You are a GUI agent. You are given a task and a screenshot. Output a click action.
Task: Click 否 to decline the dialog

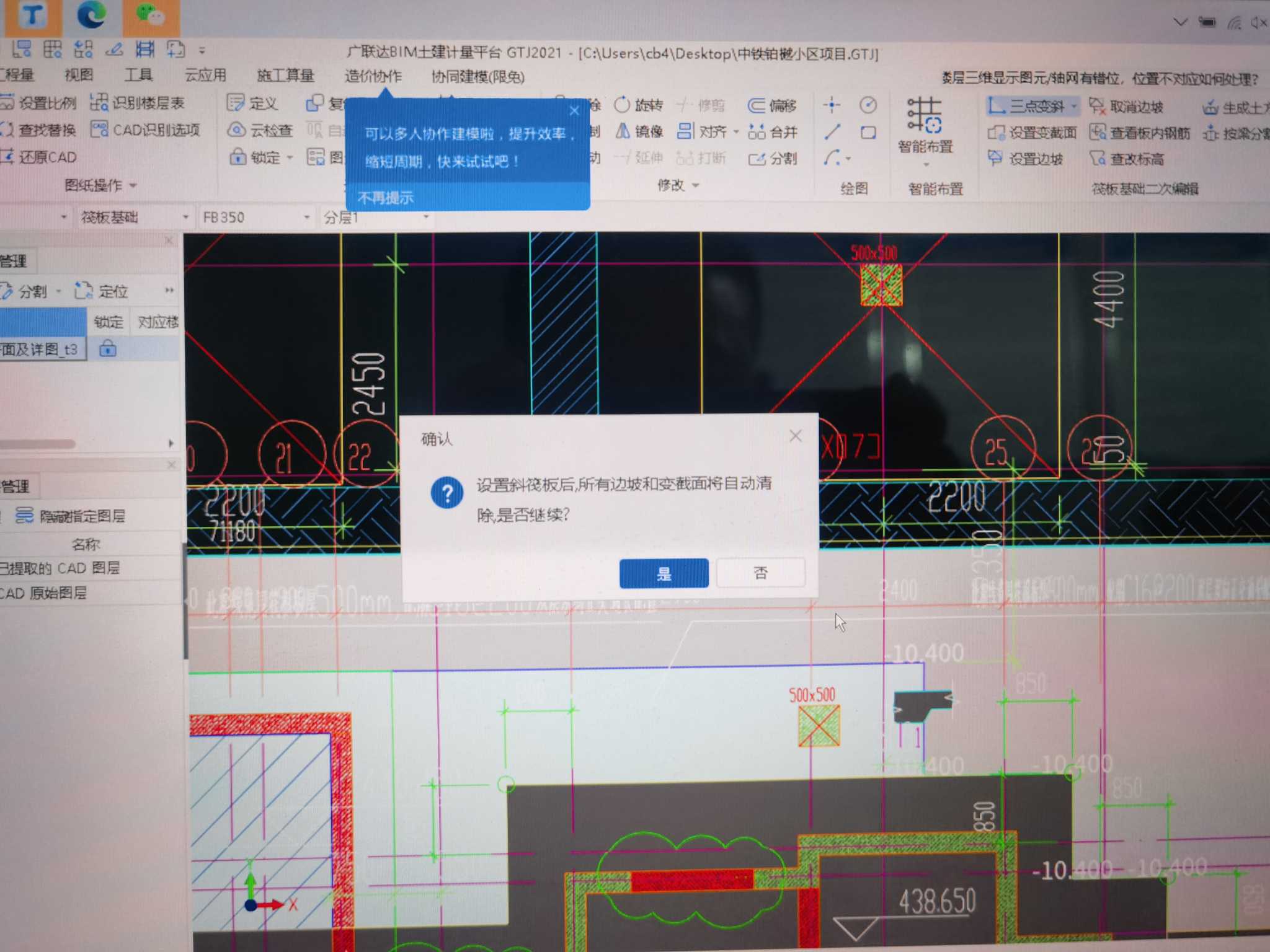[761, 573]
